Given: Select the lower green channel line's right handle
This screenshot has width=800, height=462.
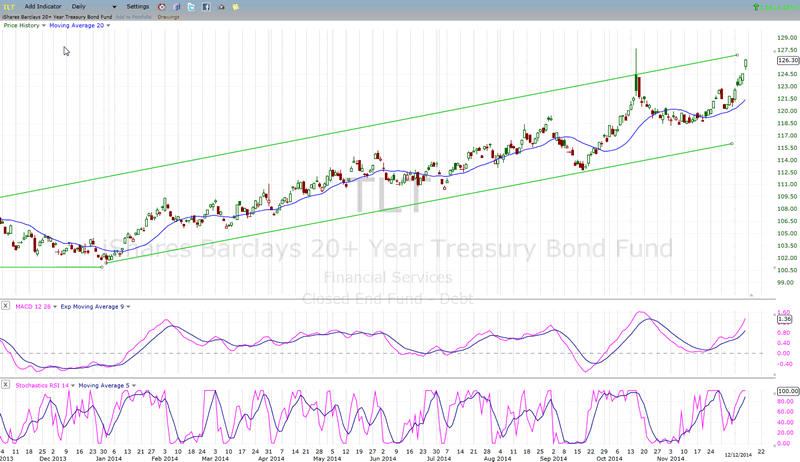Looking at the screenshot, I should (732, 144).
